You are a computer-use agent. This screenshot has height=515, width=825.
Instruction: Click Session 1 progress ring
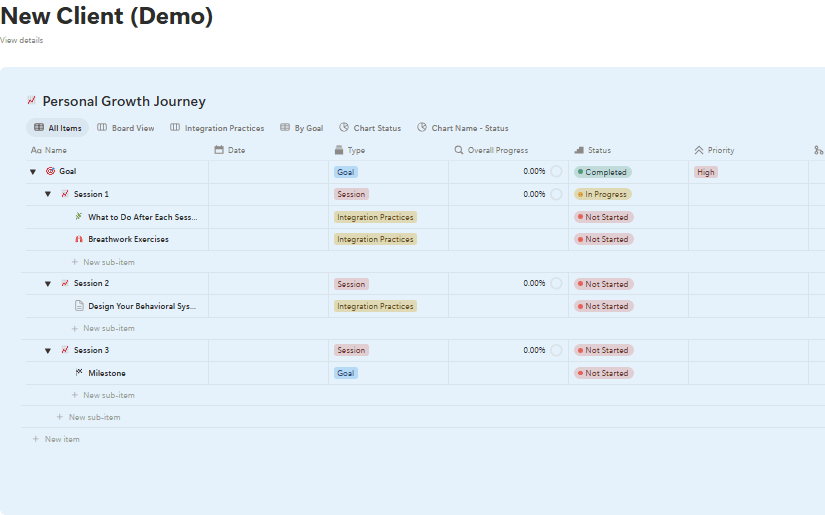tap(556, 194)
